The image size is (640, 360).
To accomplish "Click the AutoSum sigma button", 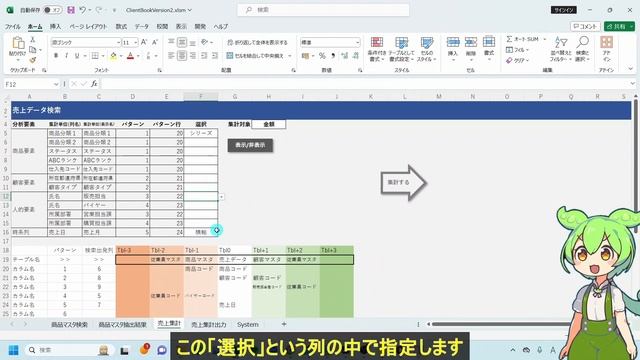I will point(522,39).
